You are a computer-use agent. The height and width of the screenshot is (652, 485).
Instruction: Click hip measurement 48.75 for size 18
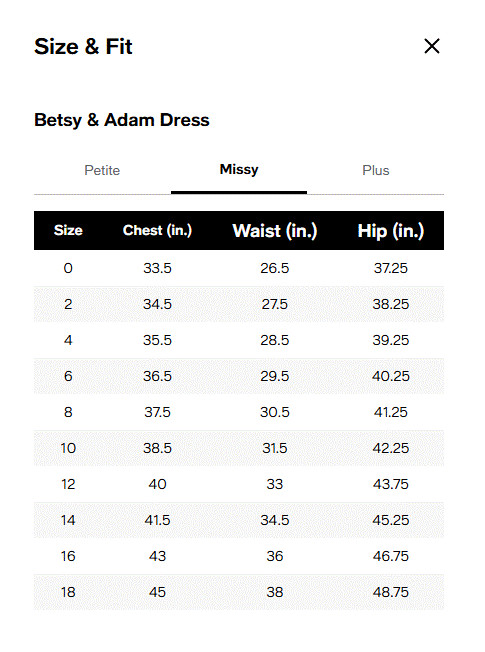[x=391, y=592]
